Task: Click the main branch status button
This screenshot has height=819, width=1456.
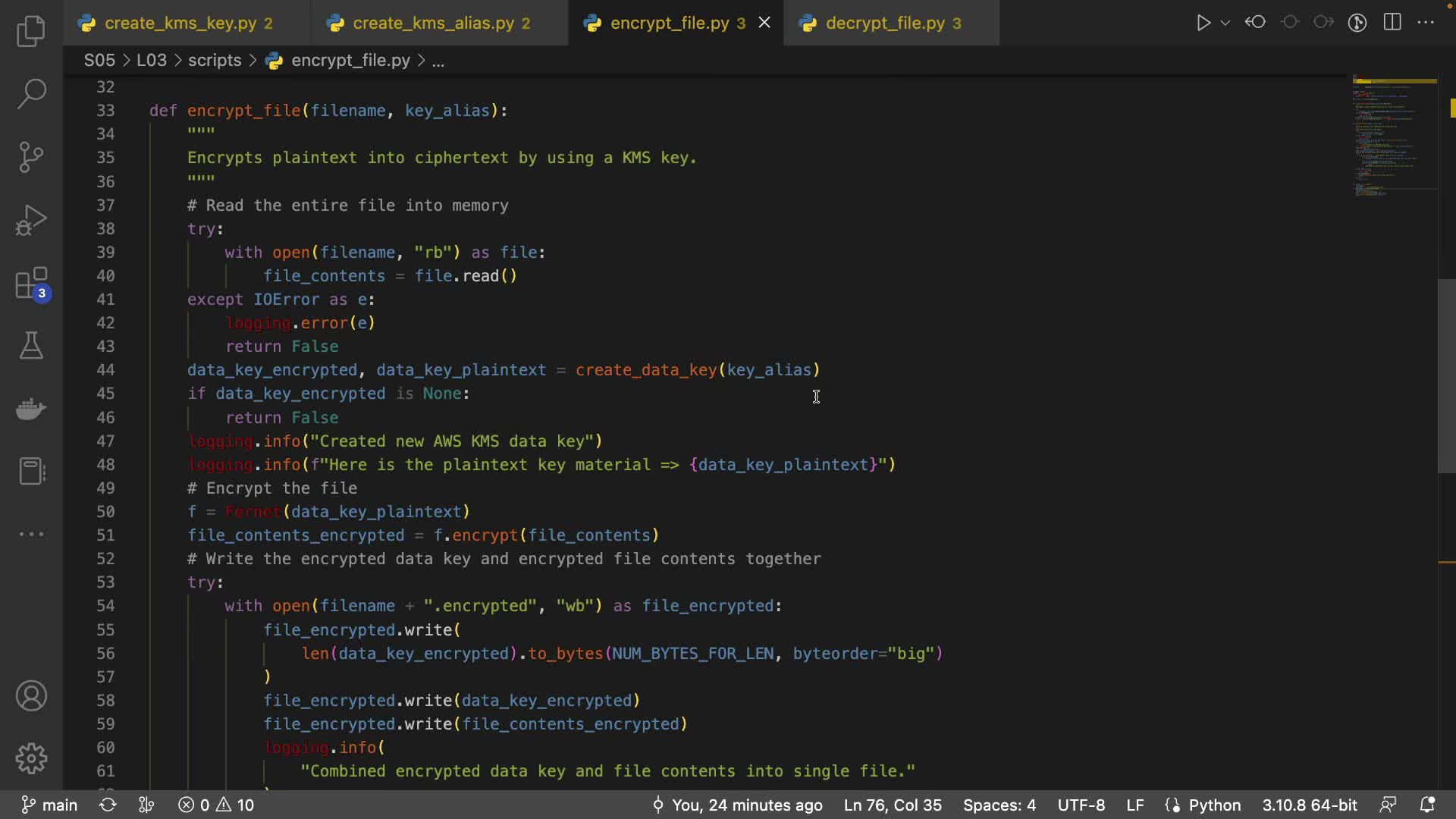Action: point(50,805)
